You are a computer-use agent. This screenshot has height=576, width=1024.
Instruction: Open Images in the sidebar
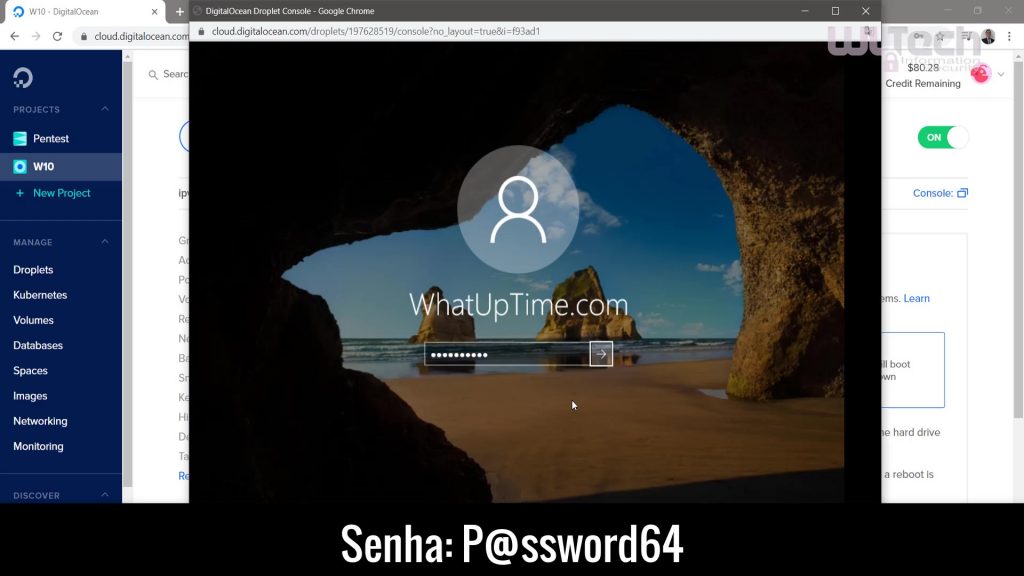(x=30, y=396)
